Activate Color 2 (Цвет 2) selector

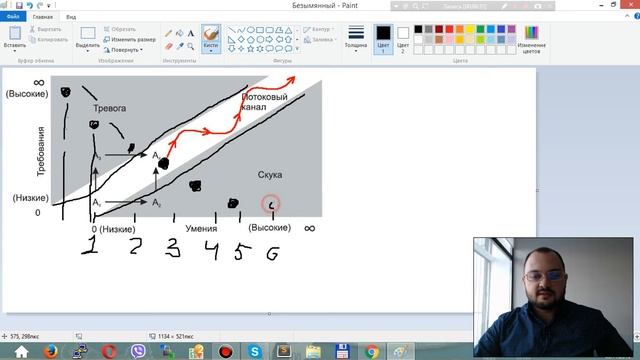coord(402,39)
